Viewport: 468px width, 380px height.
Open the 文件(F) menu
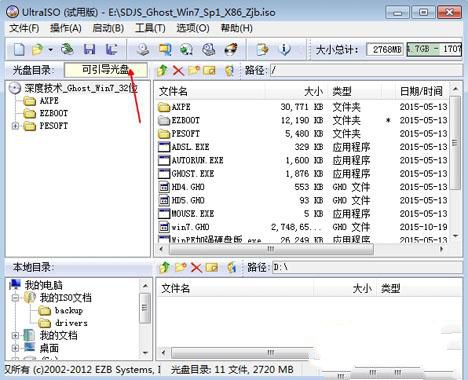coord(24,28)
